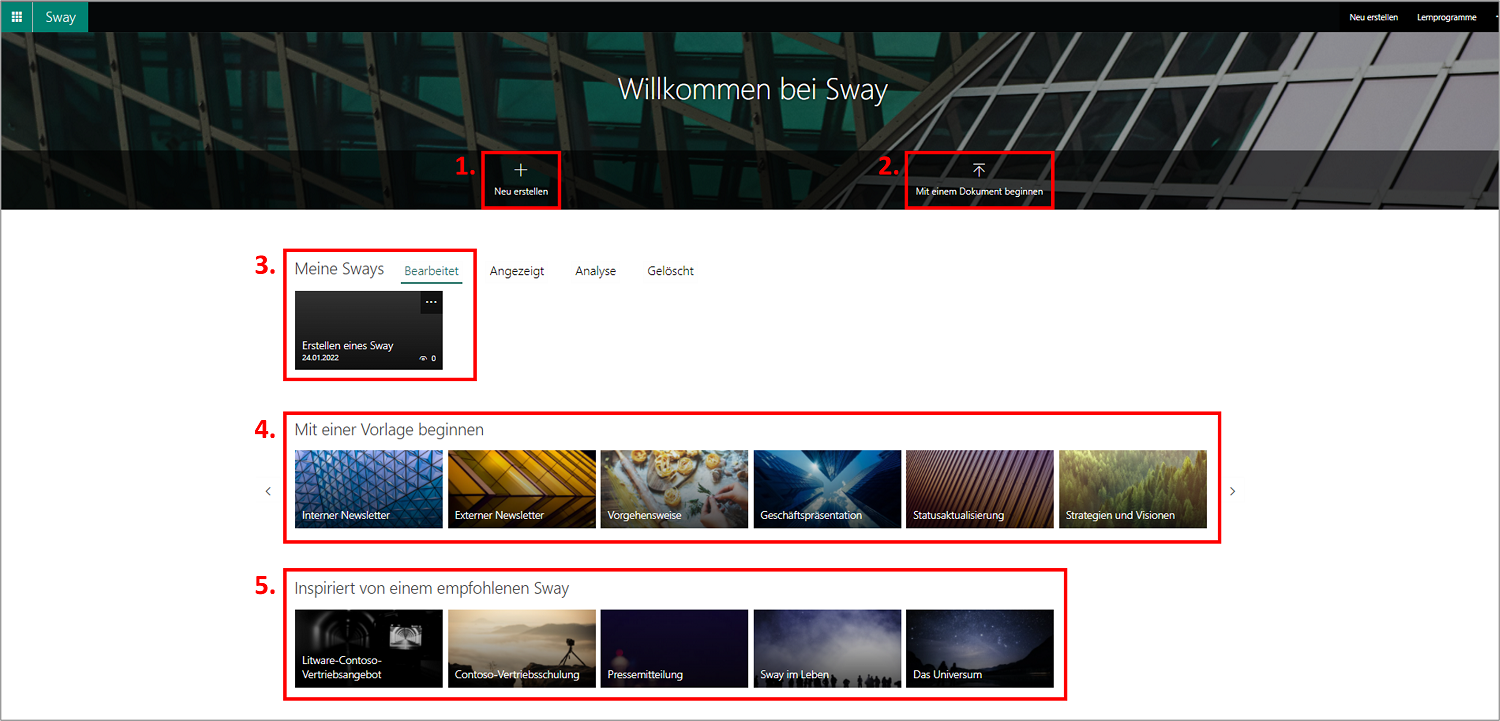Click the Mit einer Vorlage beginnen heading
This screenshot has width=1500, height=721.
pos(389,430)
